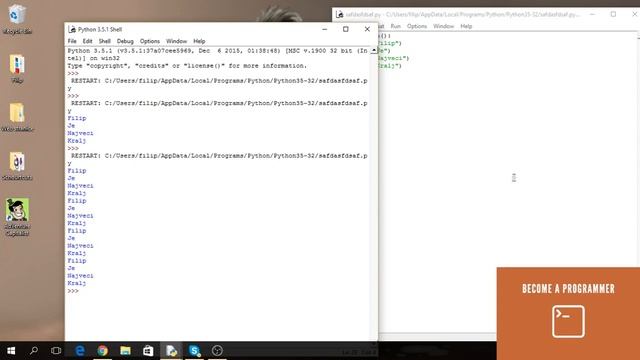
Task: Open Task View on taskbar
Action: tap(56, 351)
